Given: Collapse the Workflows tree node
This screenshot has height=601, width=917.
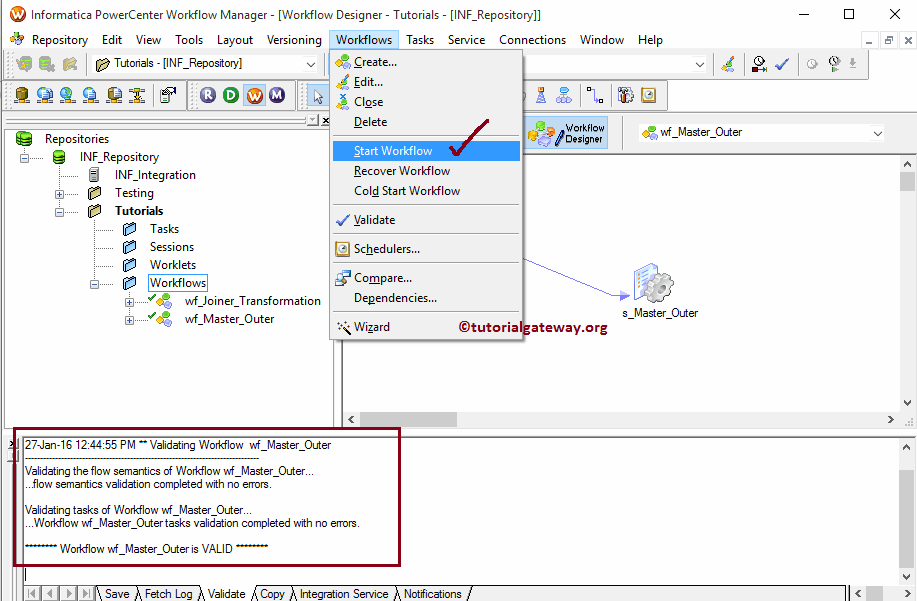Looking at the screenshot, I should 94,284.
